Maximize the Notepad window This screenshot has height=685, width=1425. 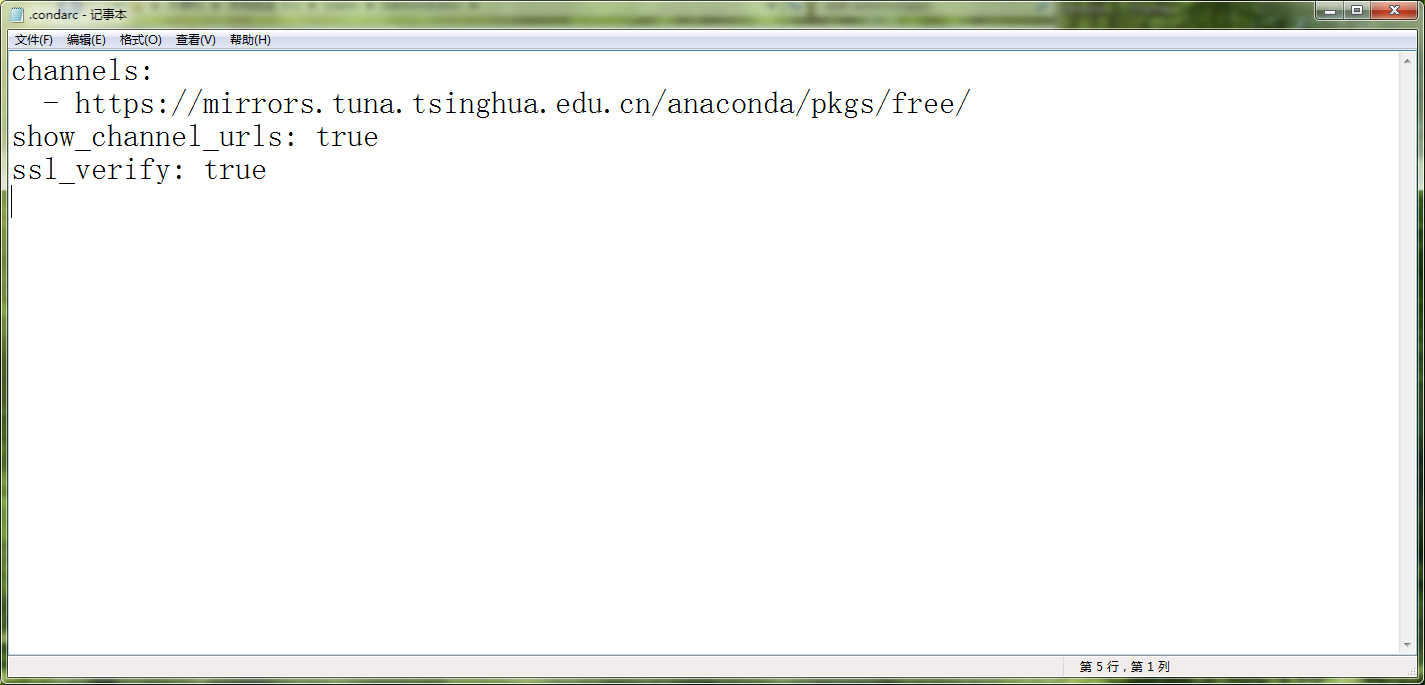coord(1356,11)
